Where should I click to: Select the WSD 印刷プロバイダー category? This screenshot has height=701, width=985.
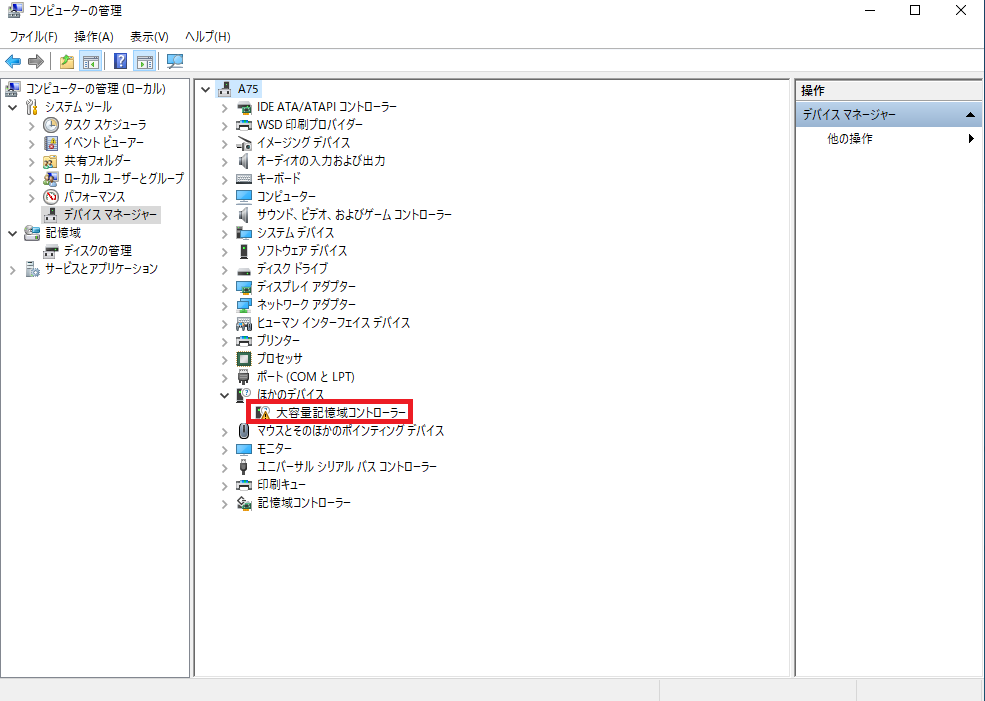click(310, 124)
